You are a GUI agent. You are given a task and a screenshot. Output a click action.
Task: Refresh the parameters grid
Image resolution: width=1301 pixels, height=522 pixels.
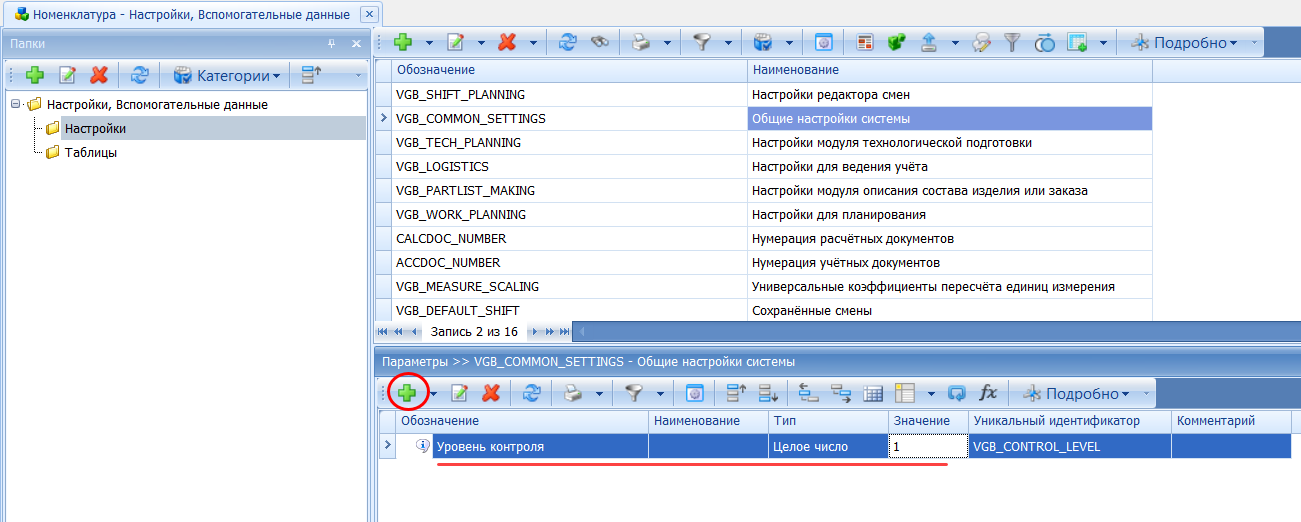[x=532, y=393]
